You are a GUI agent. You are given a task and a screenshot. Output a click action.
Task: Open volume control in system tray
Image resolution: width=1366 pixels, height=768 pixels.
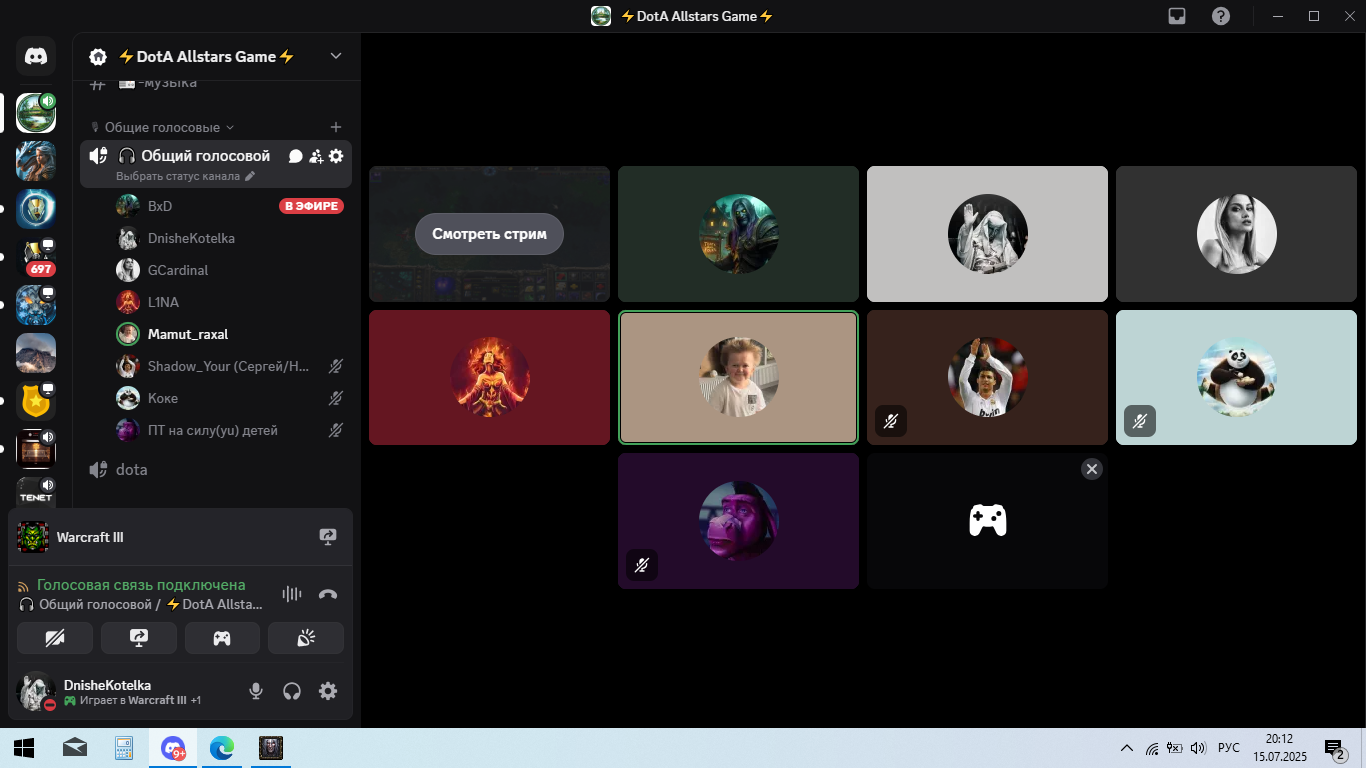click(1198, 748)
